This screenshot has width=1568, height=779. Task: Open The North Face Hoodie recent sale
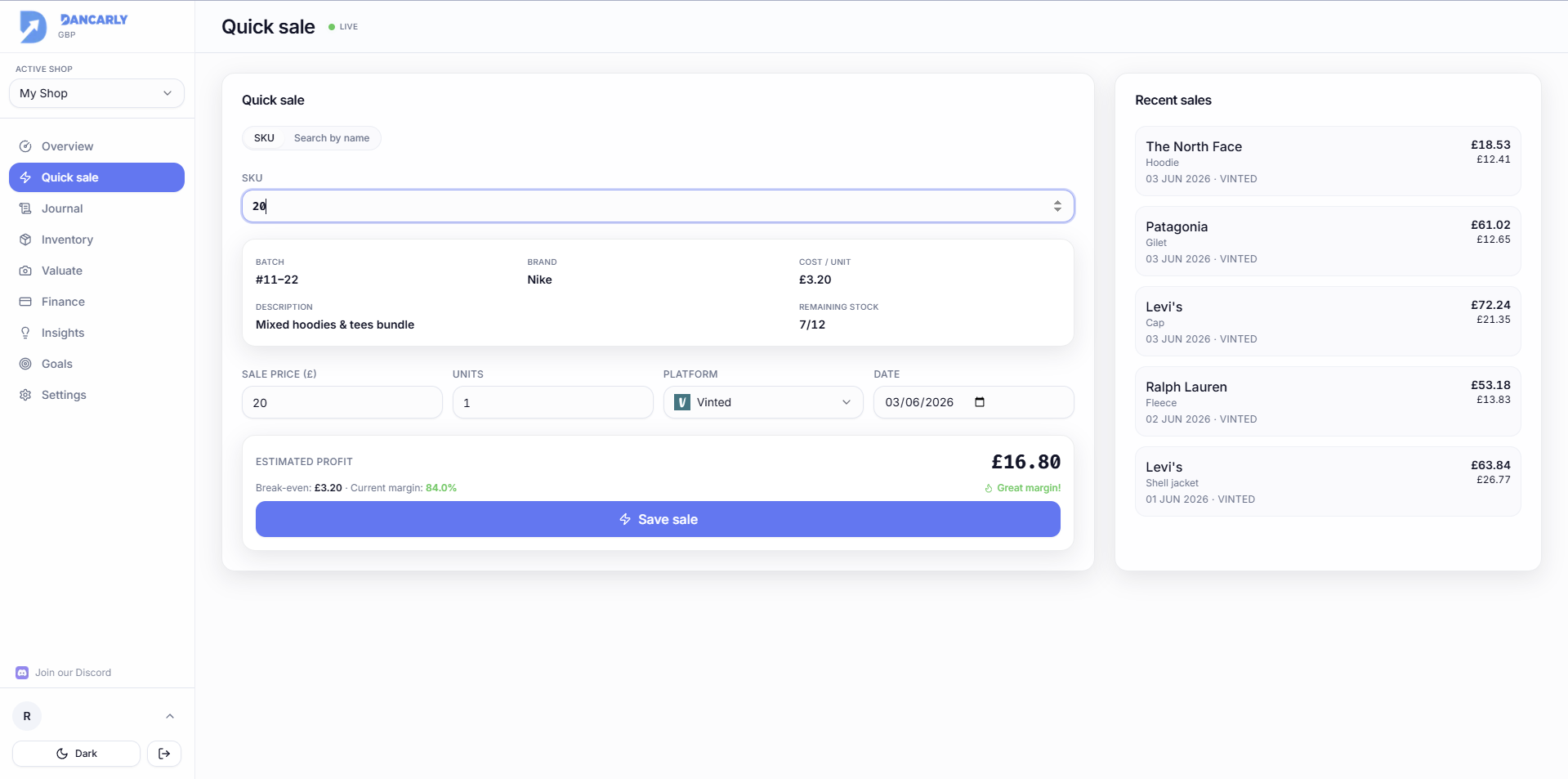pos(1328,161)
